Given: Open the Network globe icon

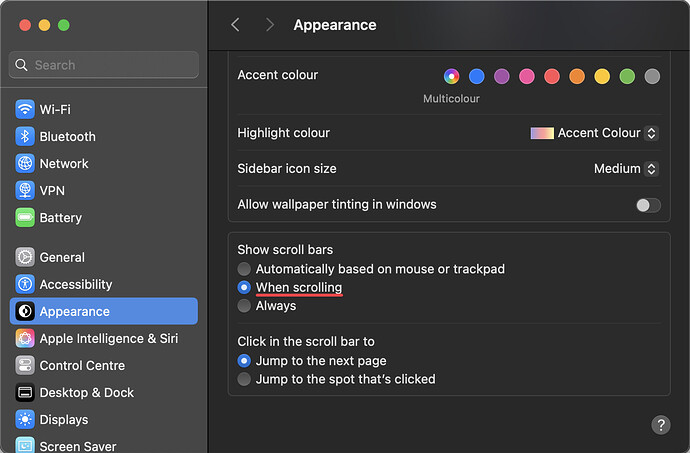Looking at the screenshot, I should coord(25,163).
